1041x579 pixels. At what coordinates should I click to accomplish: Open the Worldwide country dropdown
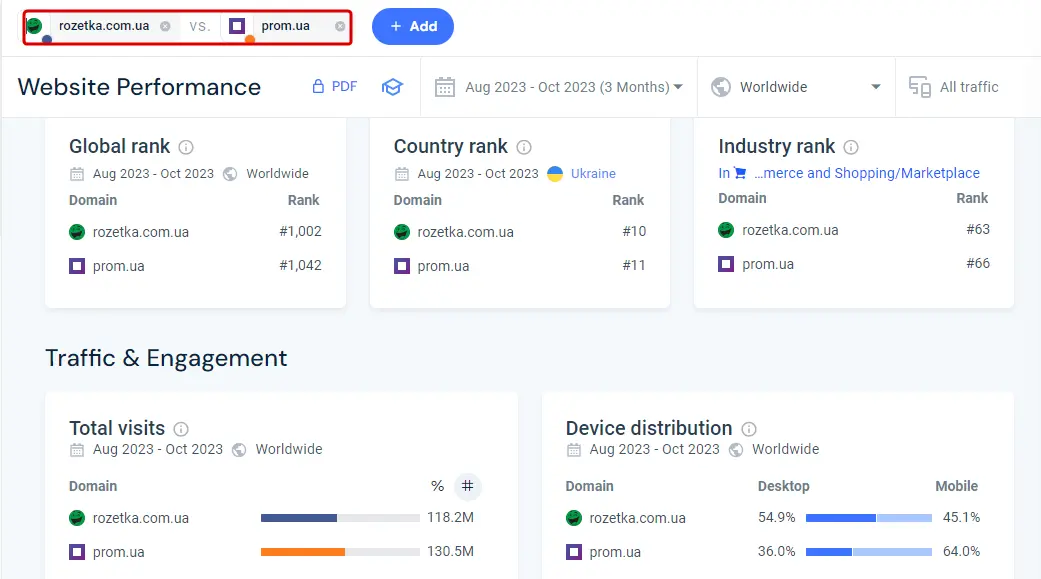pyautogui.click(x=795, y=87)
